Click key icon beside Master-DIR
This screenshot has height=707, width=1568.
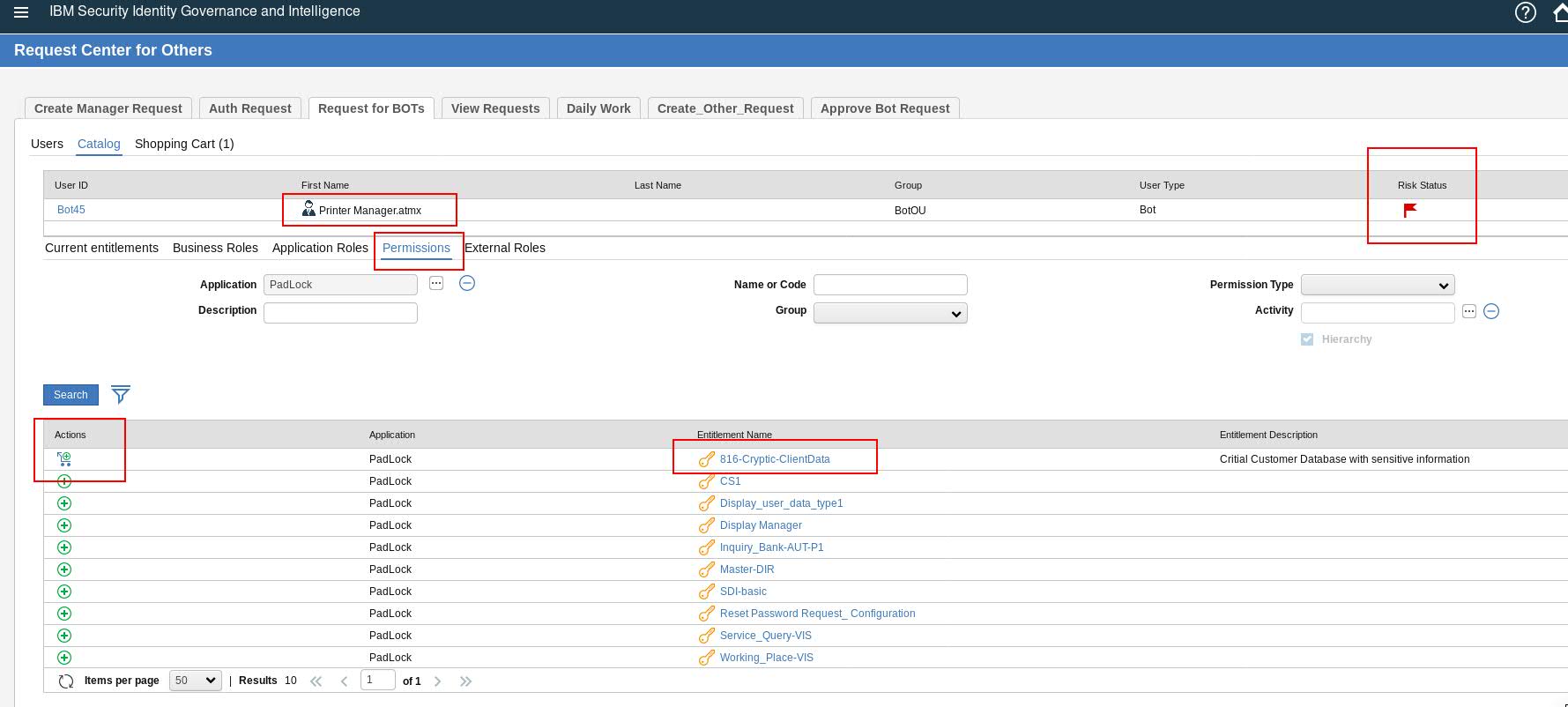click(706, 569)
